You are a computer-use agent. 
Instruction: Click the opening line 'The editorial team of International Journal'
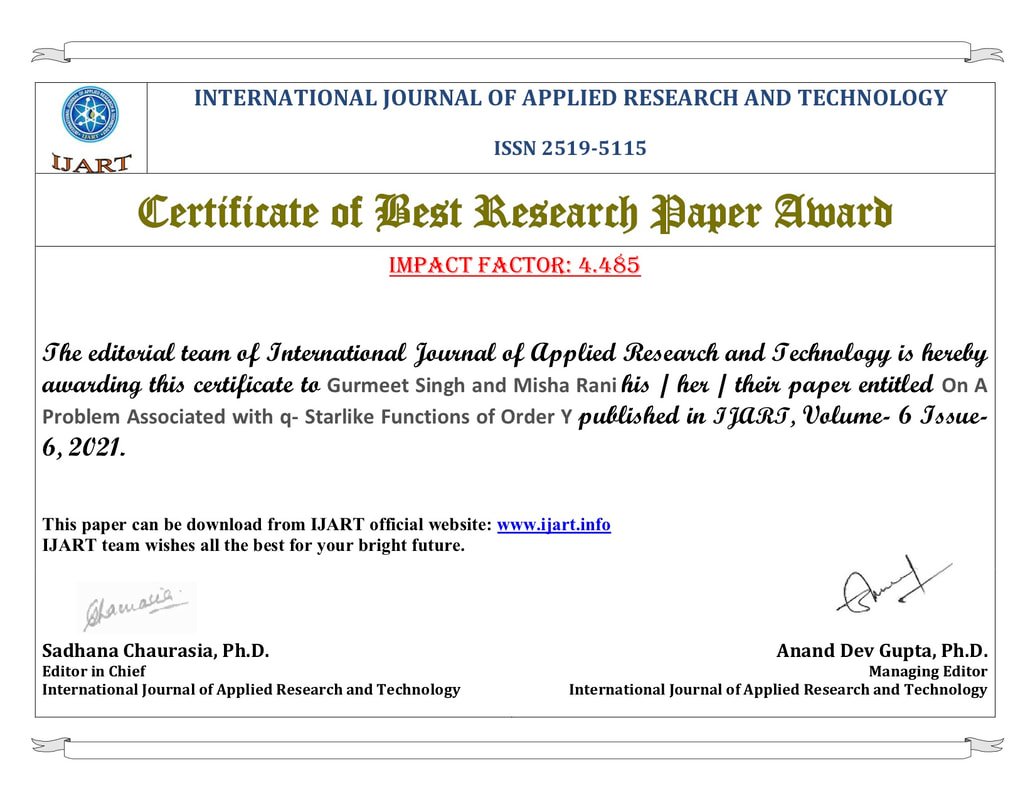pos(515,354)
